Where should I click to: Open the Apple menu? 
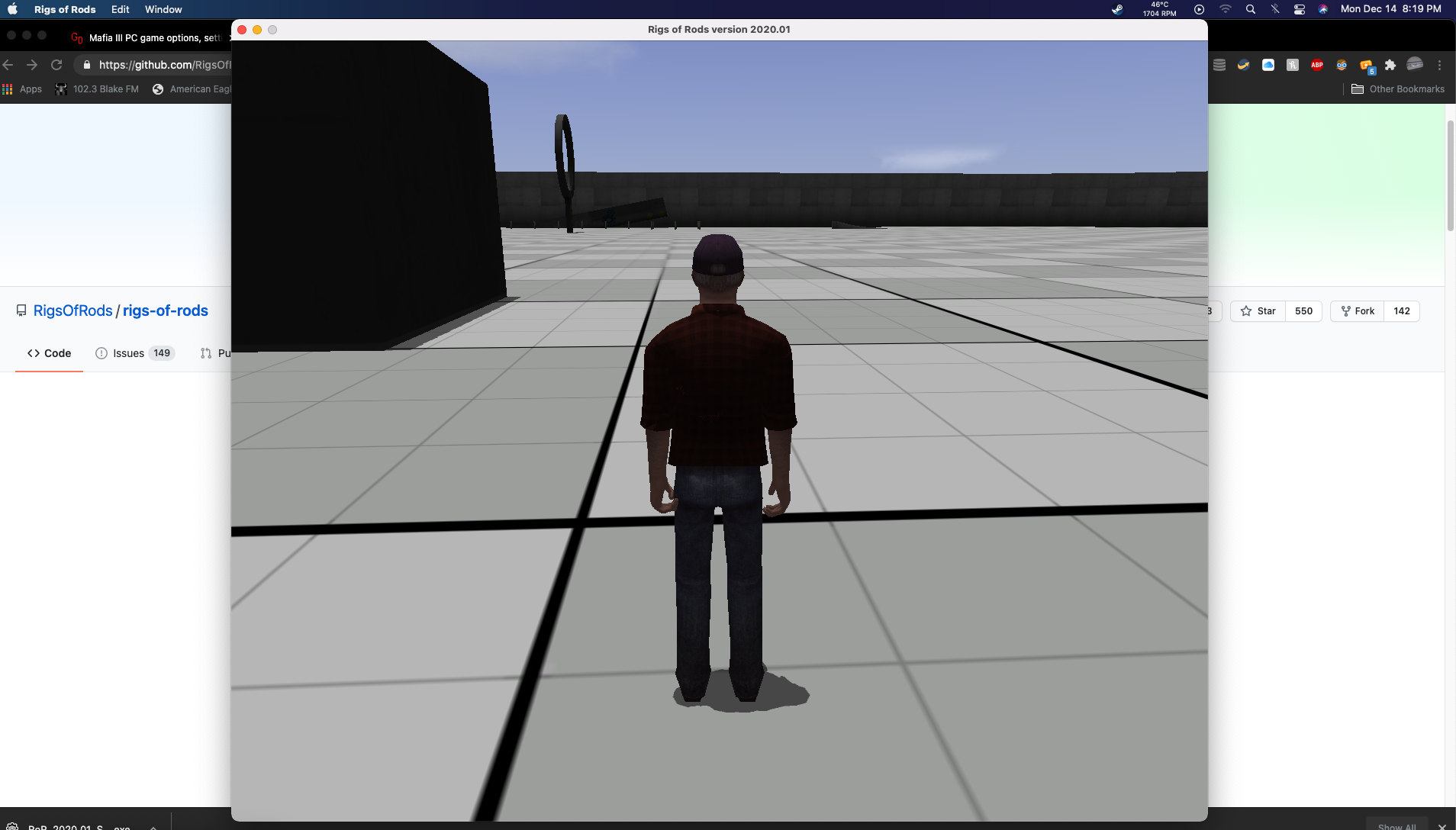click(x=12, y=9)
